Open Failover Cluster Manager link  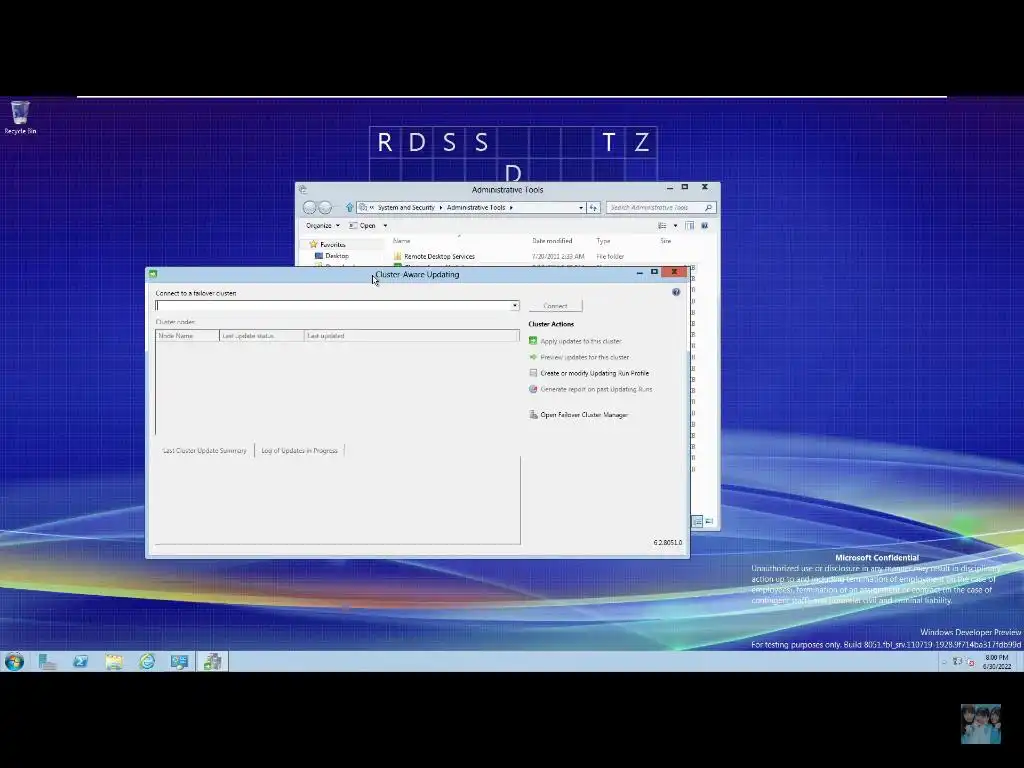pyautogui.click(x=584, y=415)
